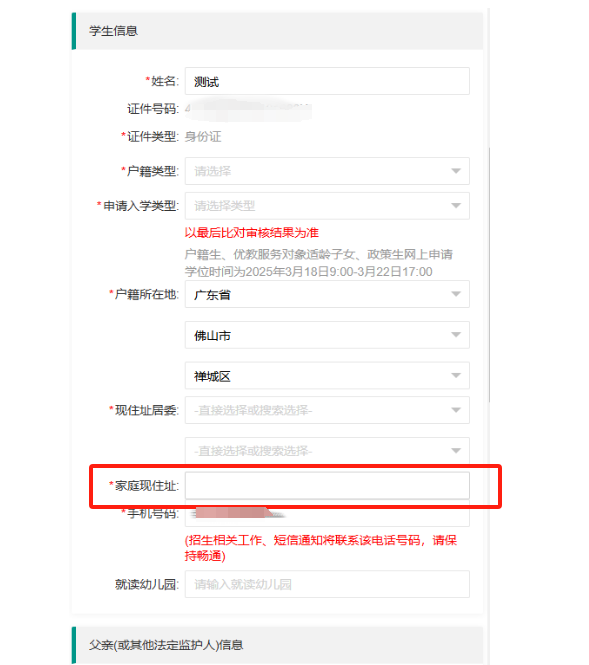Click the 手机号码 phone number field
The height and width of the screenshot is (665, 589).
[x=327, y=514]
